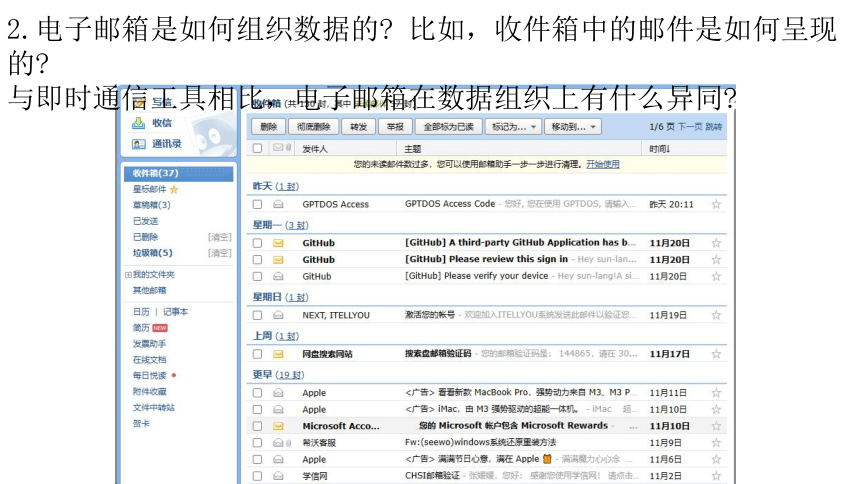
Task: Check the Microsoft Account email checkbox
Action: 257,426
